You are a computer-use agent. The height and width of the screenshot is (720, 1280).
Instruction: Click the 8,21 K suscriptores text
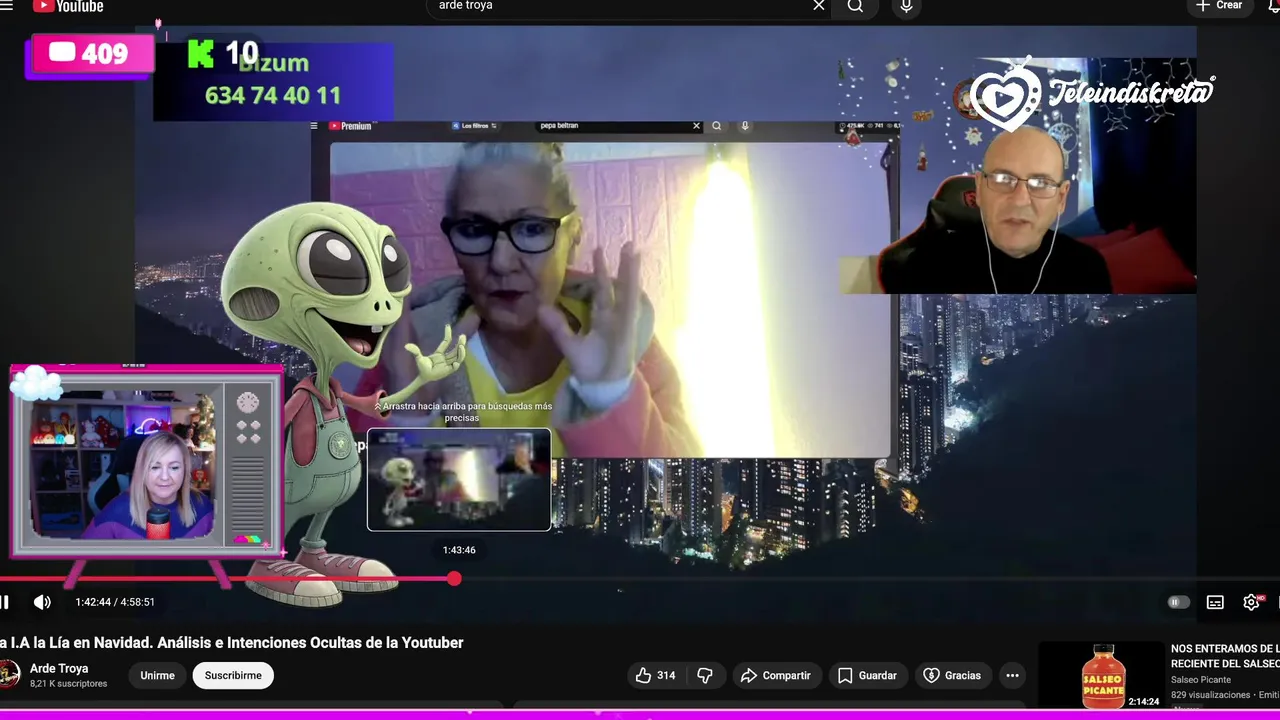pos(68,684)
